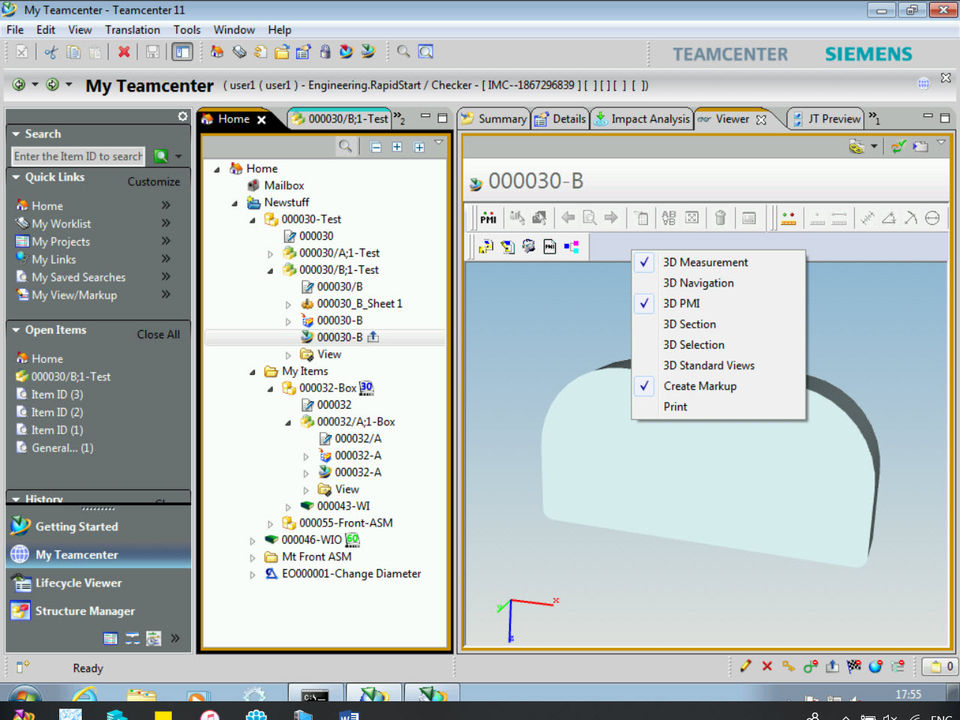Click Close All in Open Items

click(x=158, y=334)
